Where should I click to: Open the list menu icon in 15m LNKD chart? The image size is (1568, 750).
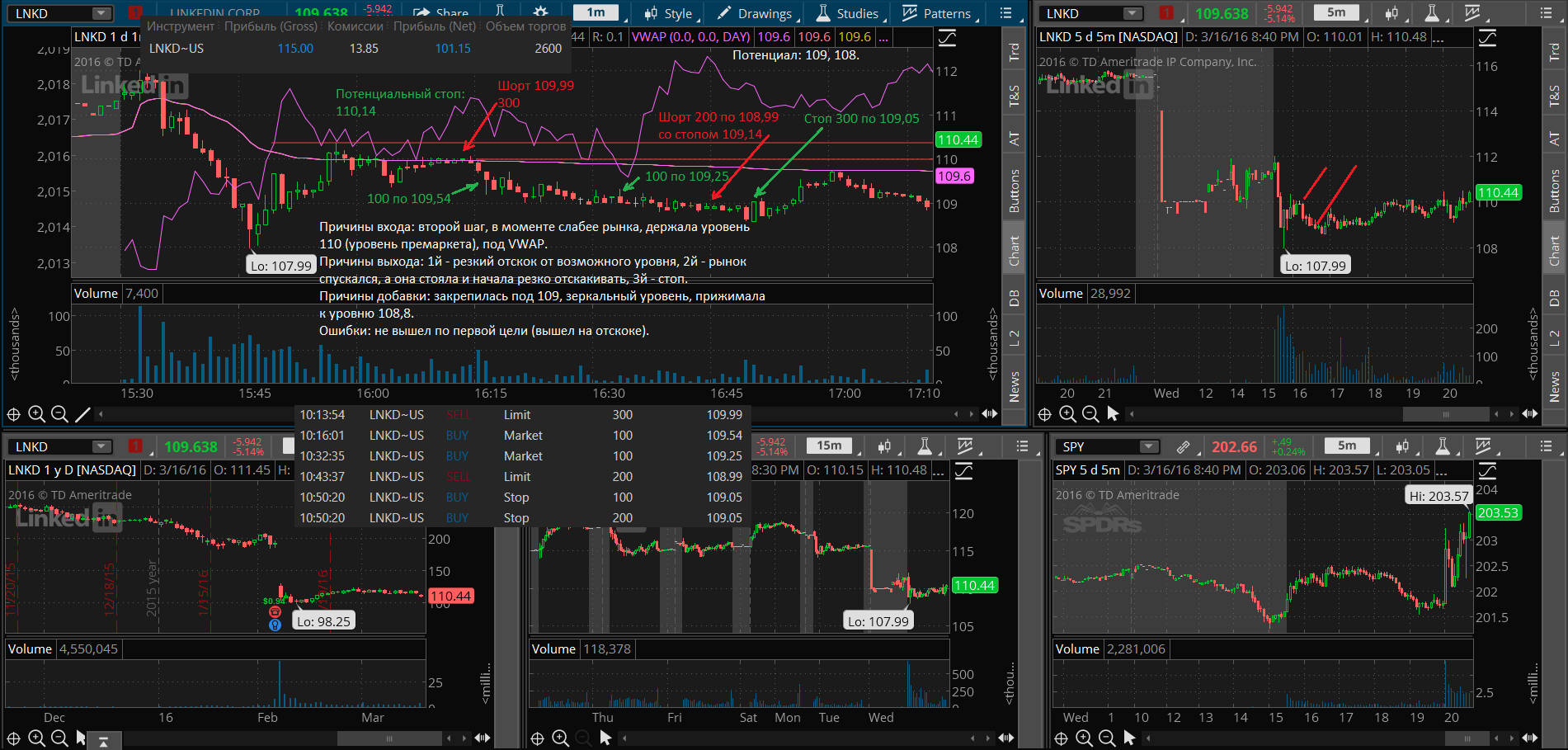(x=1023, y=446)
